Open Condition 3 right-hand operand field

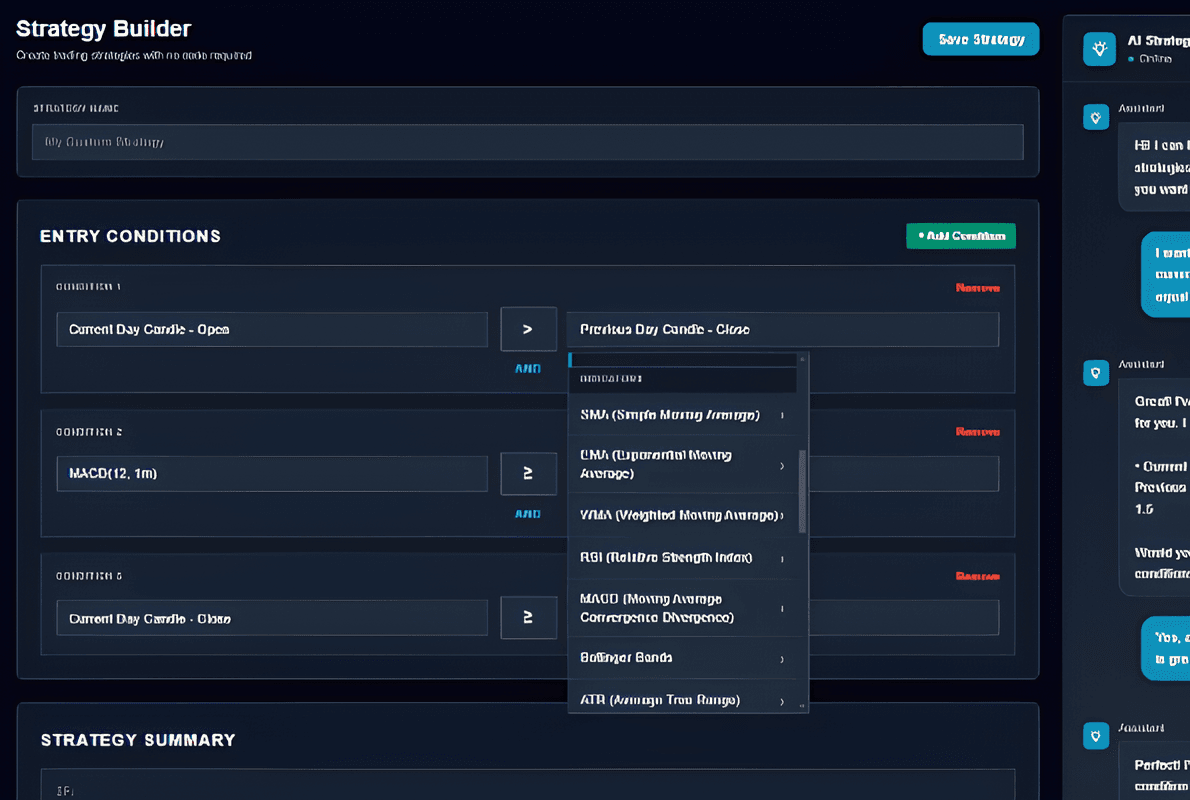pos(904,618)
